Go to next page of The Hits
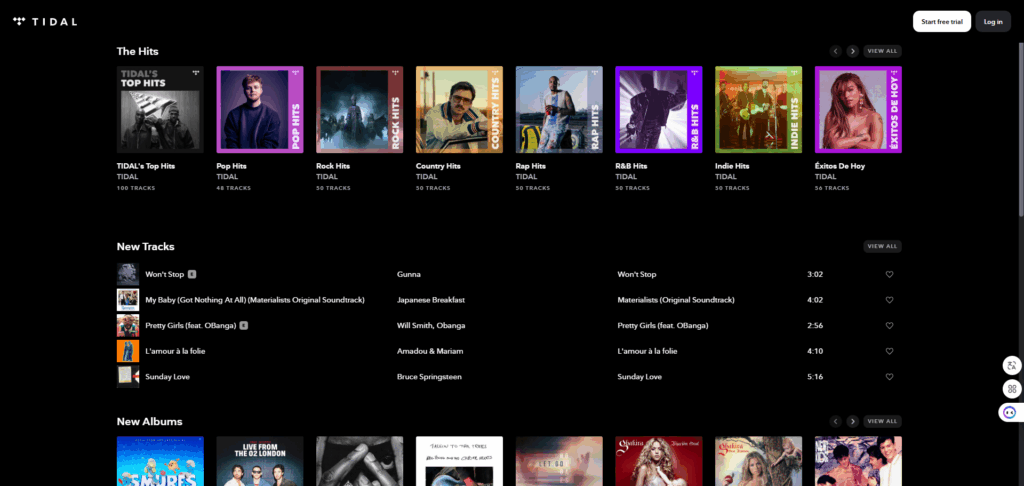Screen dimensions: 1024x486 click(x=852, y=51)
